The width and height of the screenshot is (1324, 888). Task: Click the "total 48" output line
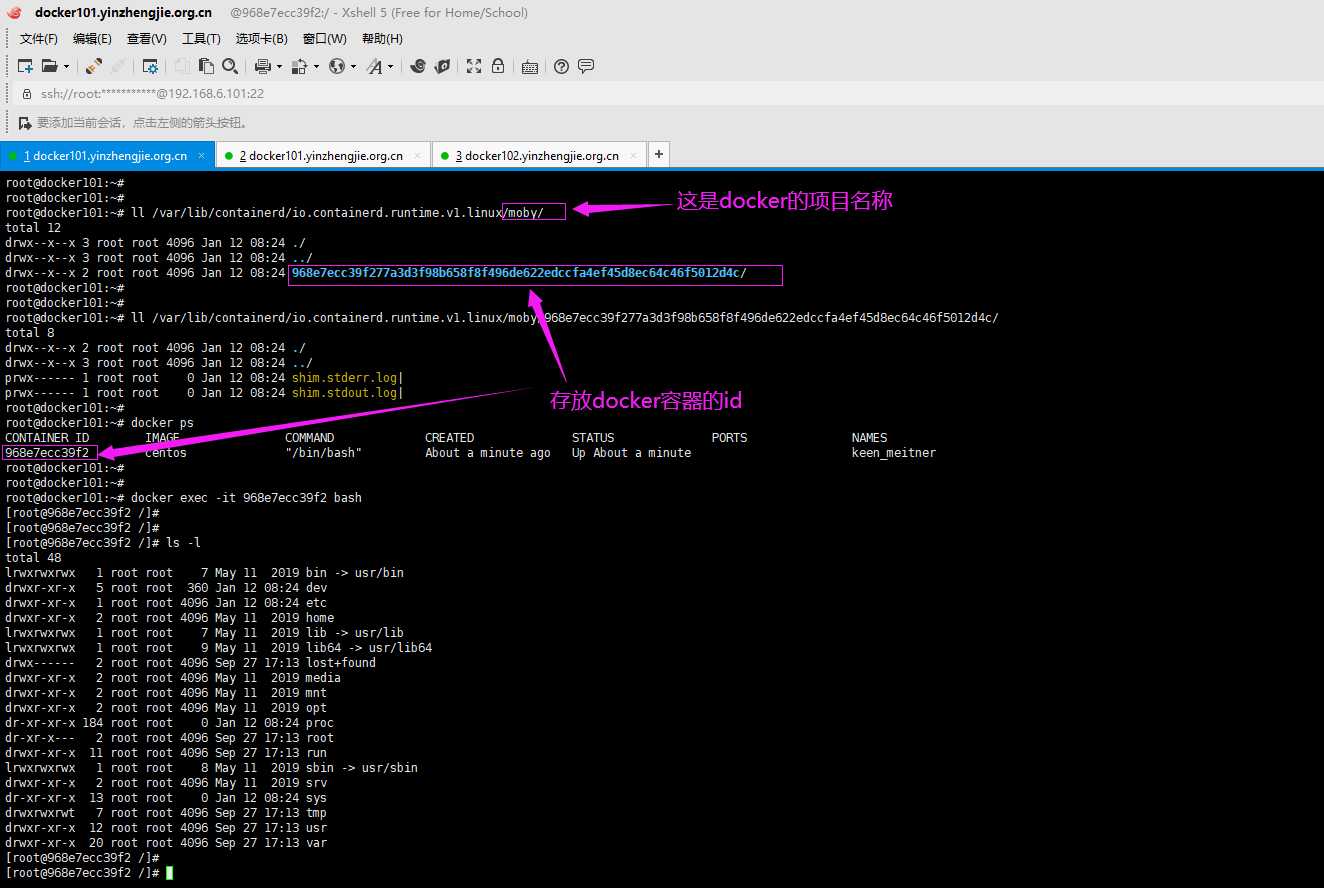tap(33, 558)
